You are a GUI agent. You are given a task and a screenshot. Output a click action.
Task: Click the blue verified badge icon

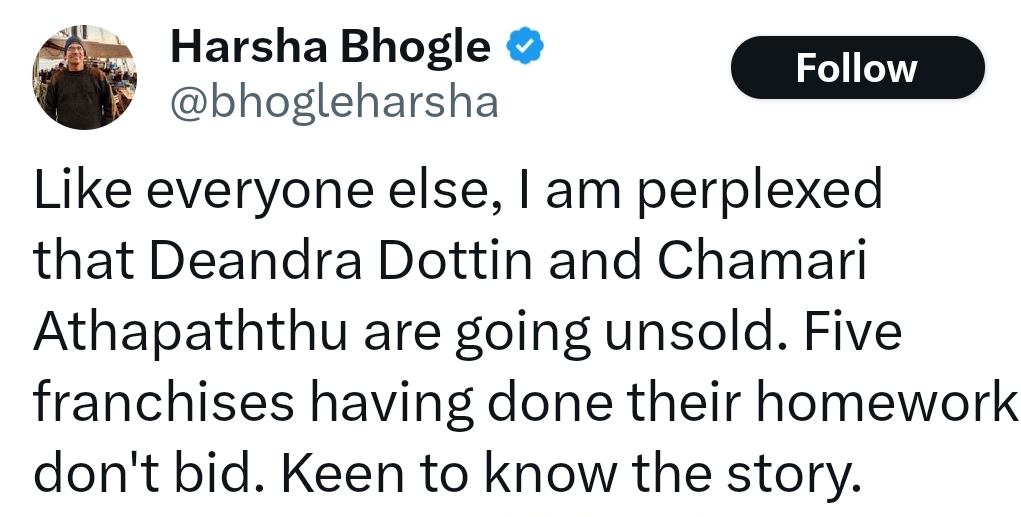tap(525, 46)
